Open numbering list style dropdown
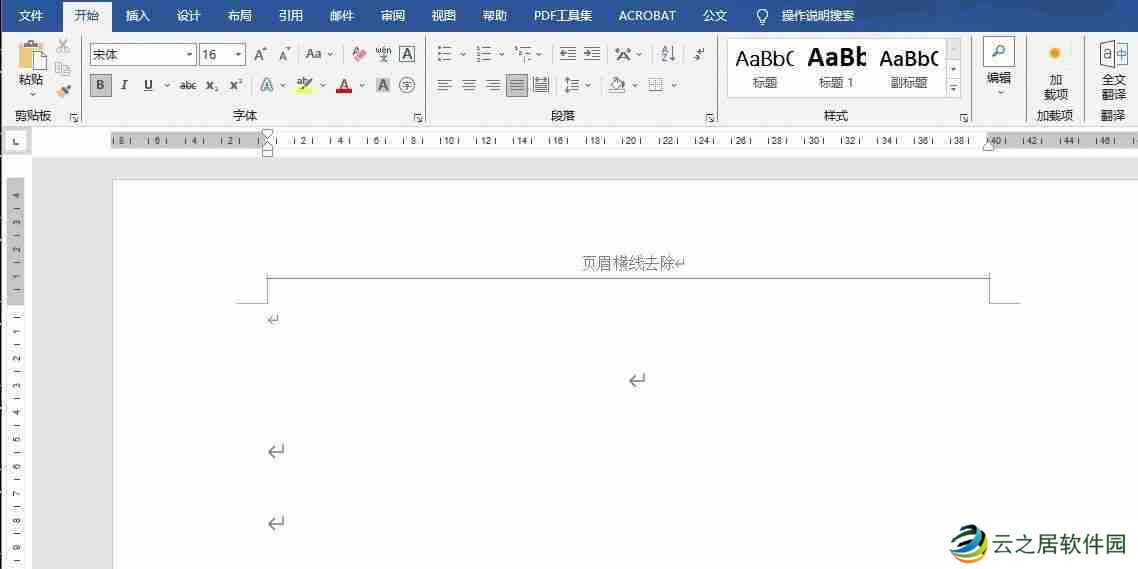 [502, 54]
